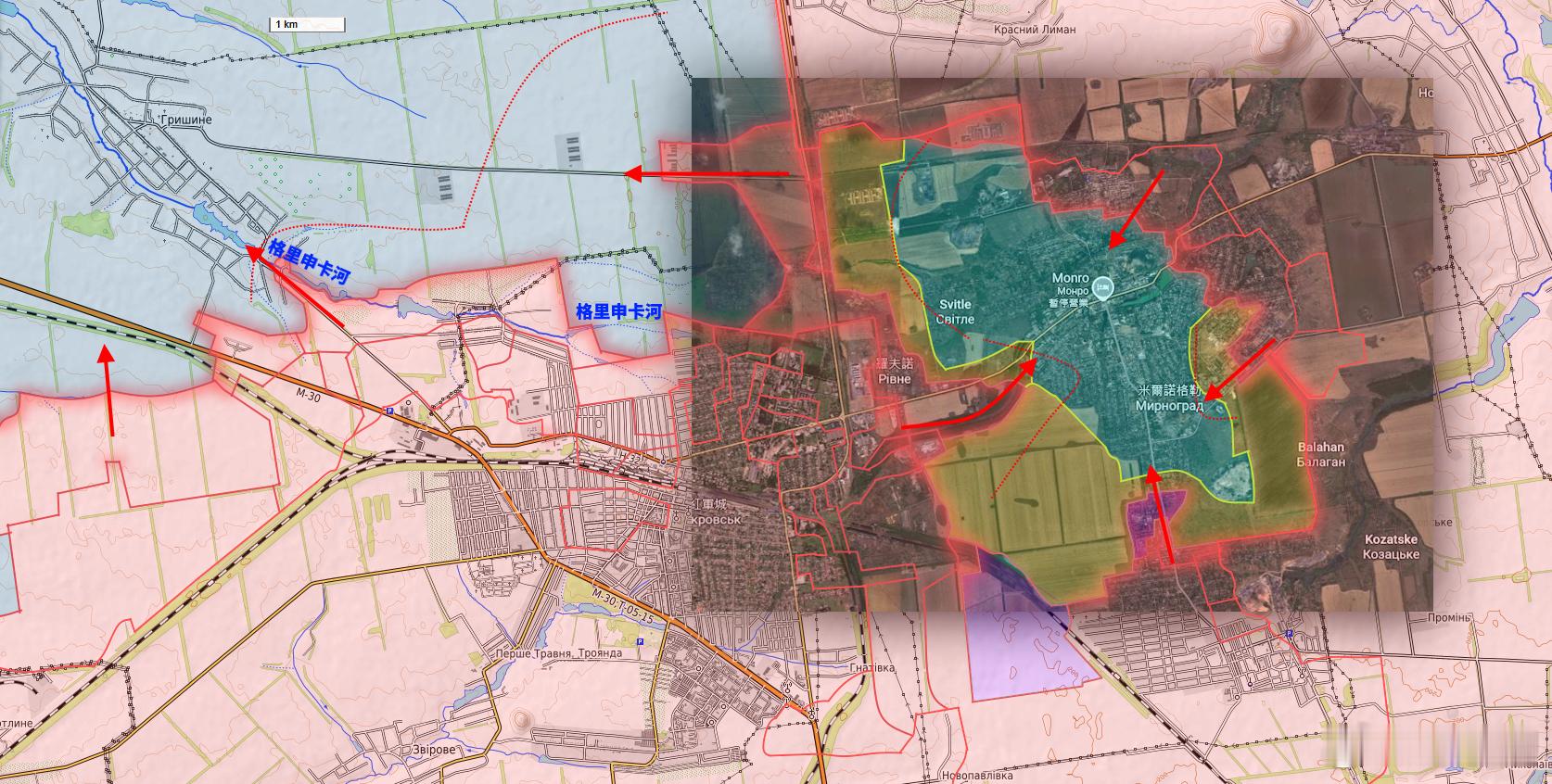Select the Рівне label
The image size is (1552, 784).
895,378
